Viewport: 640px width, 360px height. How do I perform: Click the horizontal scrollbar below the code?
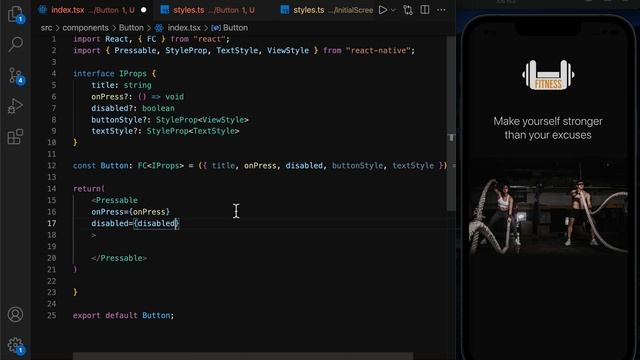tap(243, 356)
